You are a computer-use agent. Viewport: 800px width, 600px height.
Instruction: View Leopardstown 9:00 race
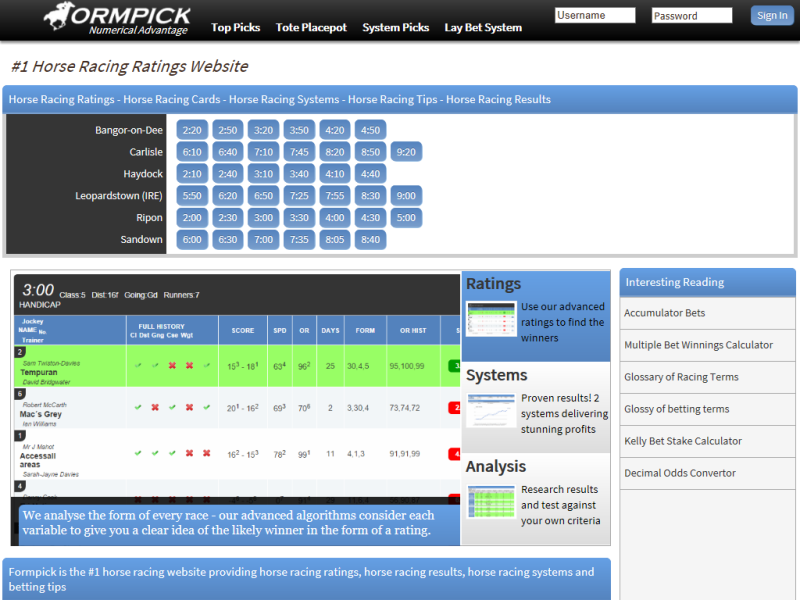406,196
